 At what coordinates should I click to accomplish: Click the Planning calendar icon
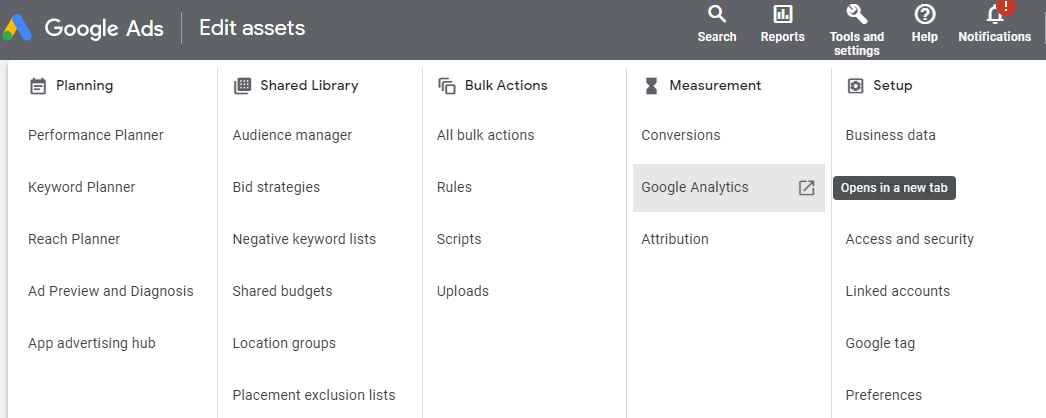(38, 86)
